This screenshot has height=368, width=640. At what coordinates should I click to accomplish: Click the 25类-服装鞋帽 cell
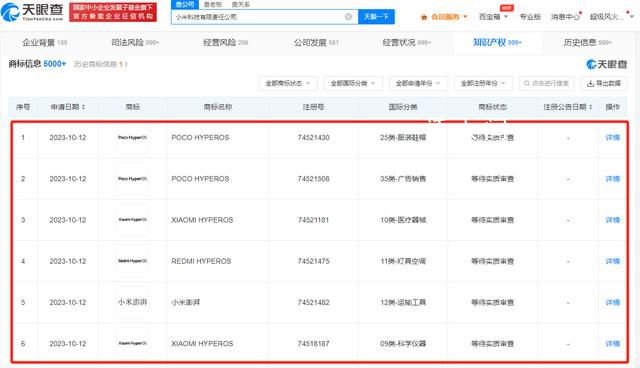403,137
